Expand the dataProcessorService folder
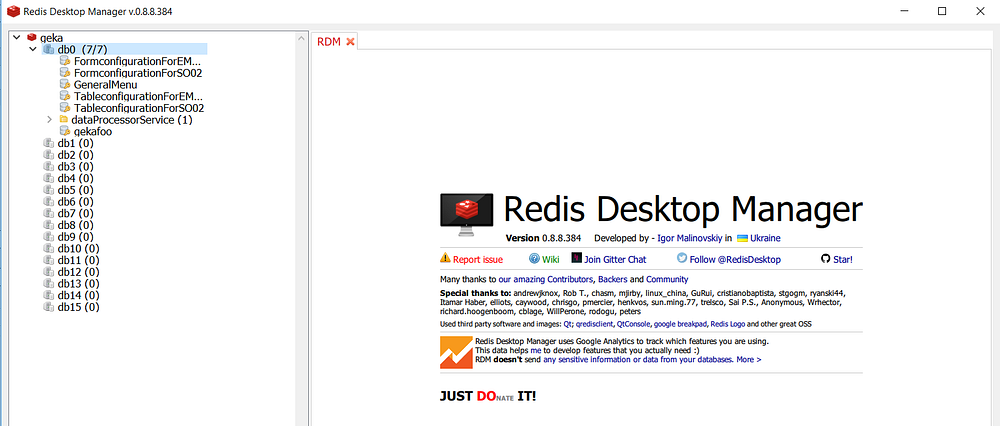The width and height of the screenshot is (1000, 426). pyautogui.click(x=50, y=120)
